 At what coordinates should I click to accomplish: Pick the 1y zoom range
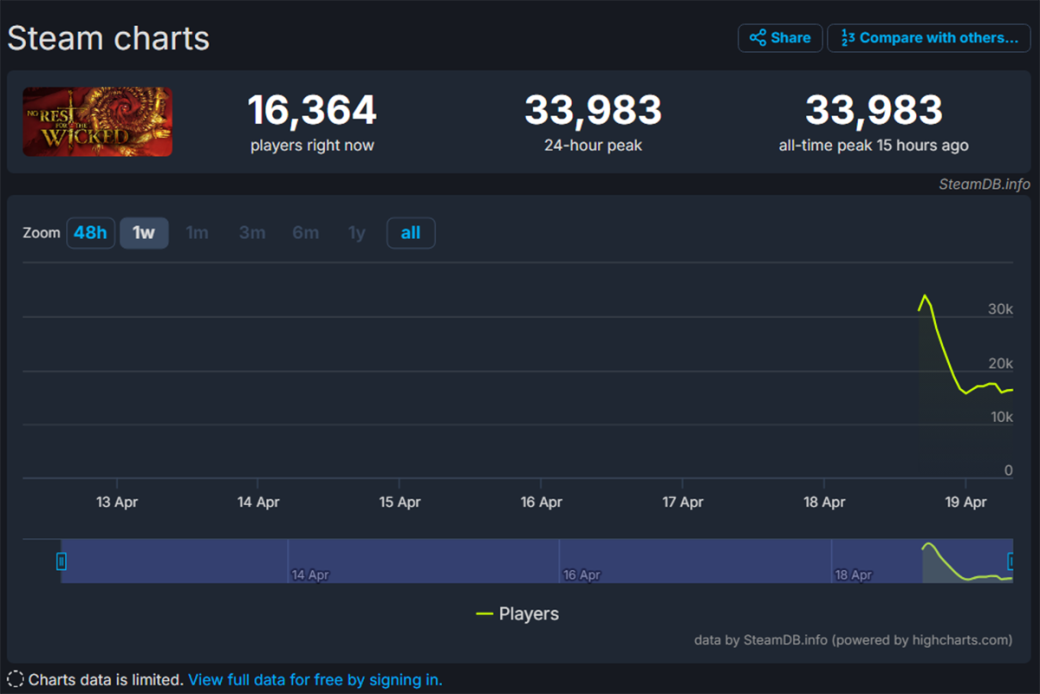[357, 233]
